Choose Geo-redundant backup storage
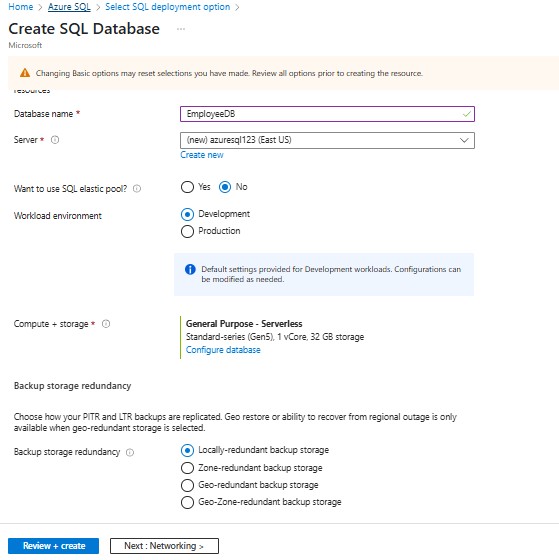Viewport: 559px width, 560px height. (187, 485)
